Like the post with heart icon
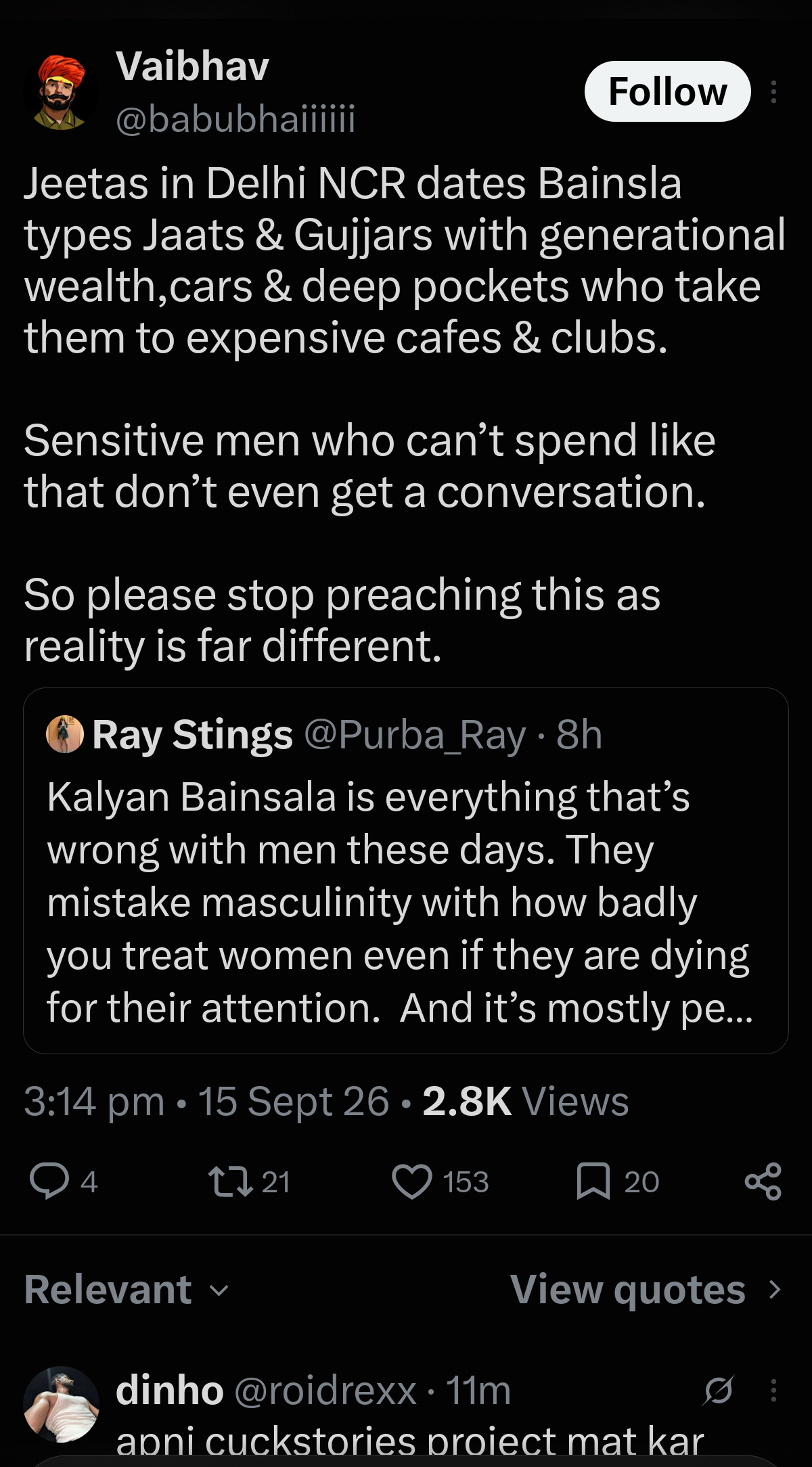Image resolution: width=812 pixels, height=1467 pixels. (411, 1182)
